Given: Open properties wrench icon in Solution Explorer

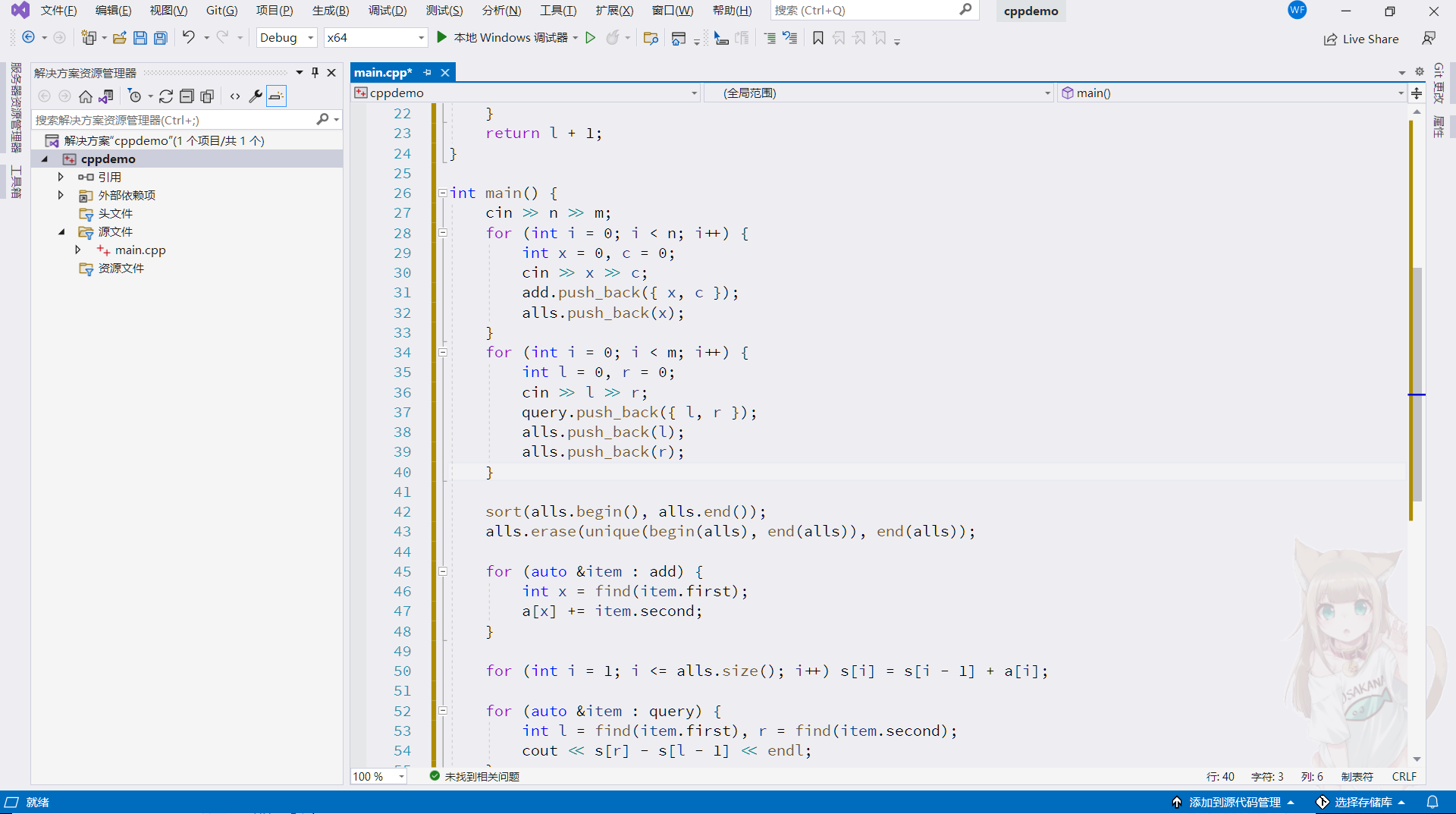Looking at the screenshot, I should pos(256,96).
